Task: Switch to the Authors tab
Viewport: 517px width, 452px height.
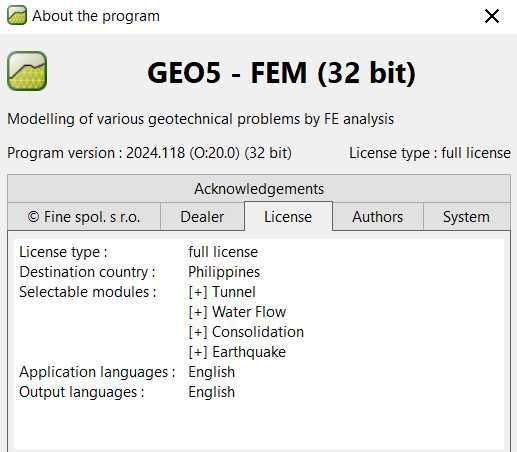Action: point(378,217)
